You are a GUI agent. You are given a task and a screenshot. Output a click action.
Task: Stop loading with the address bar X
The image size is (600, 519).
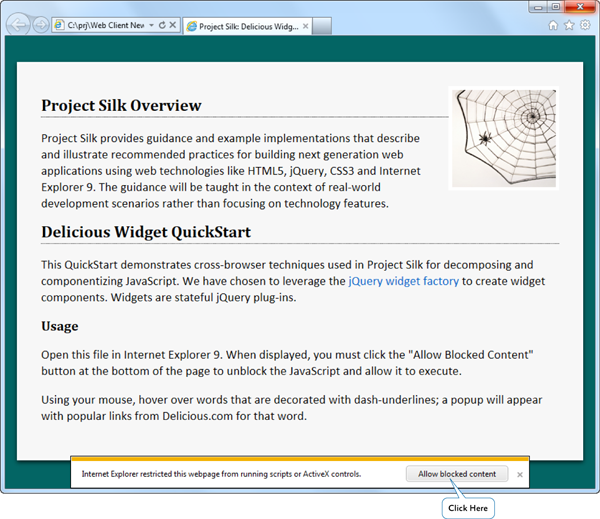[173, 25]
